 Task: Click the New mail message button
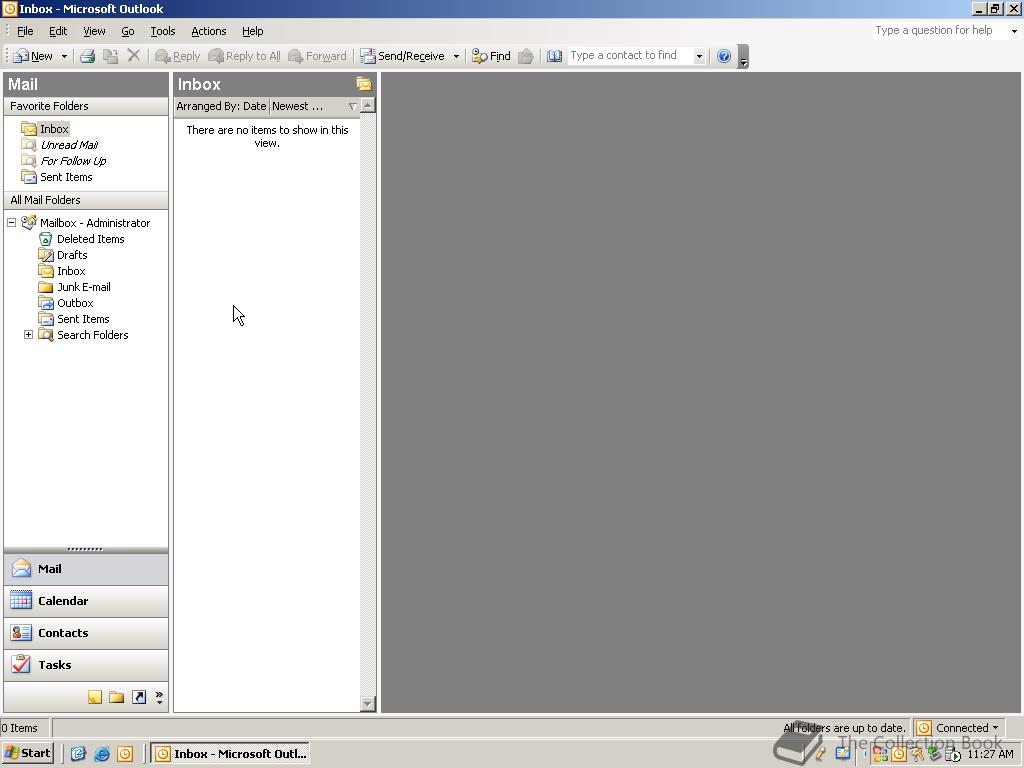(x=33, y=56)
